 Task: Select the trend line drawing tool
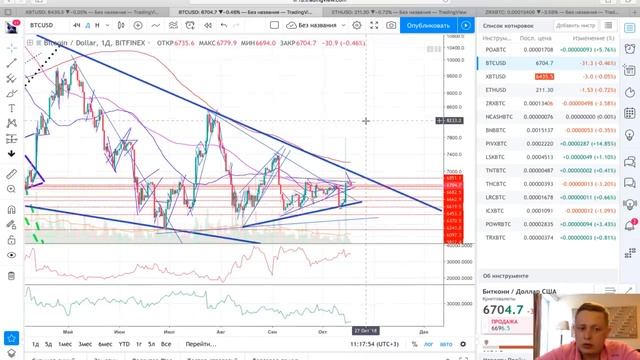coord(11,63)
